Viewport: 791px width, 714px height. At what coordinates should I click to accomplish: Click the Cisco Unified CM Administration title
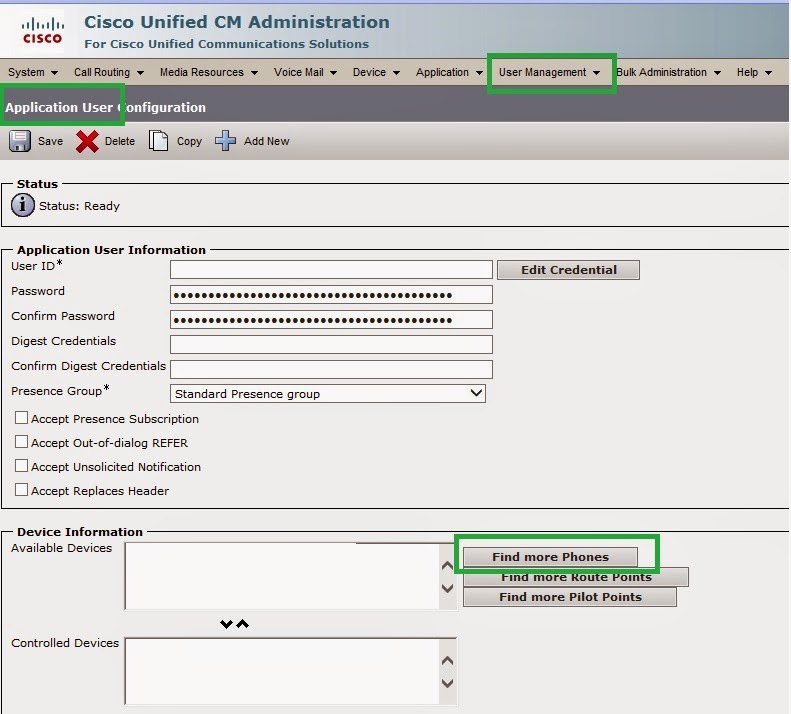point(237,22)
